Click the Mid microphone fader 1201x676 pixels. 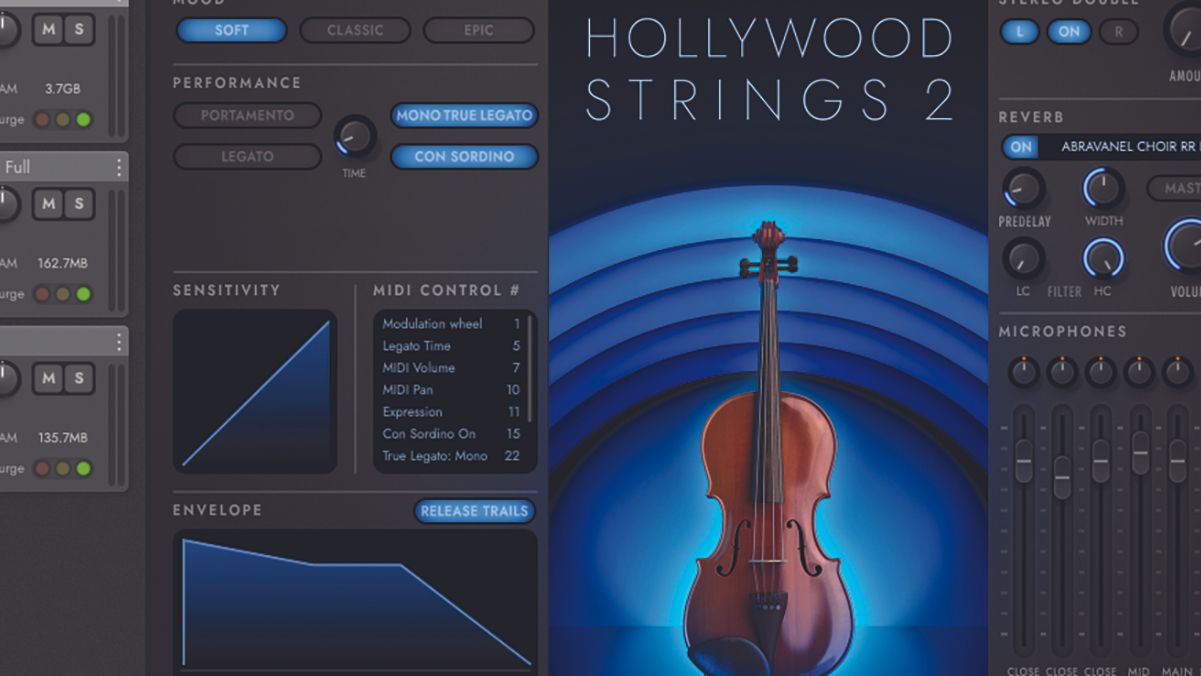pyautogui.click(x=1140, y=453)
